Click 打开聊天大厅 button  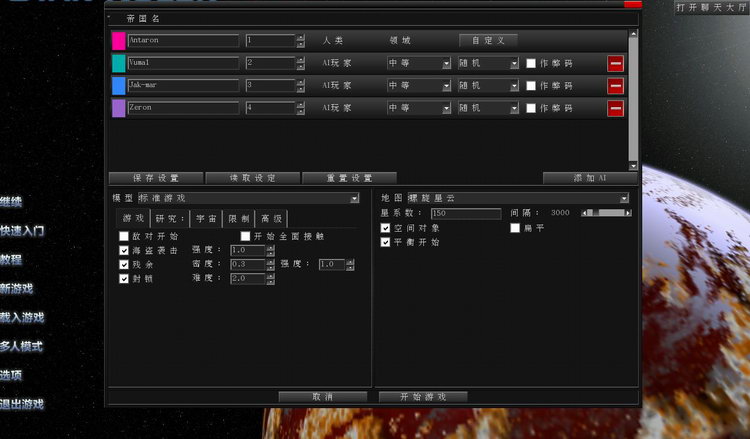click(712, 7)
